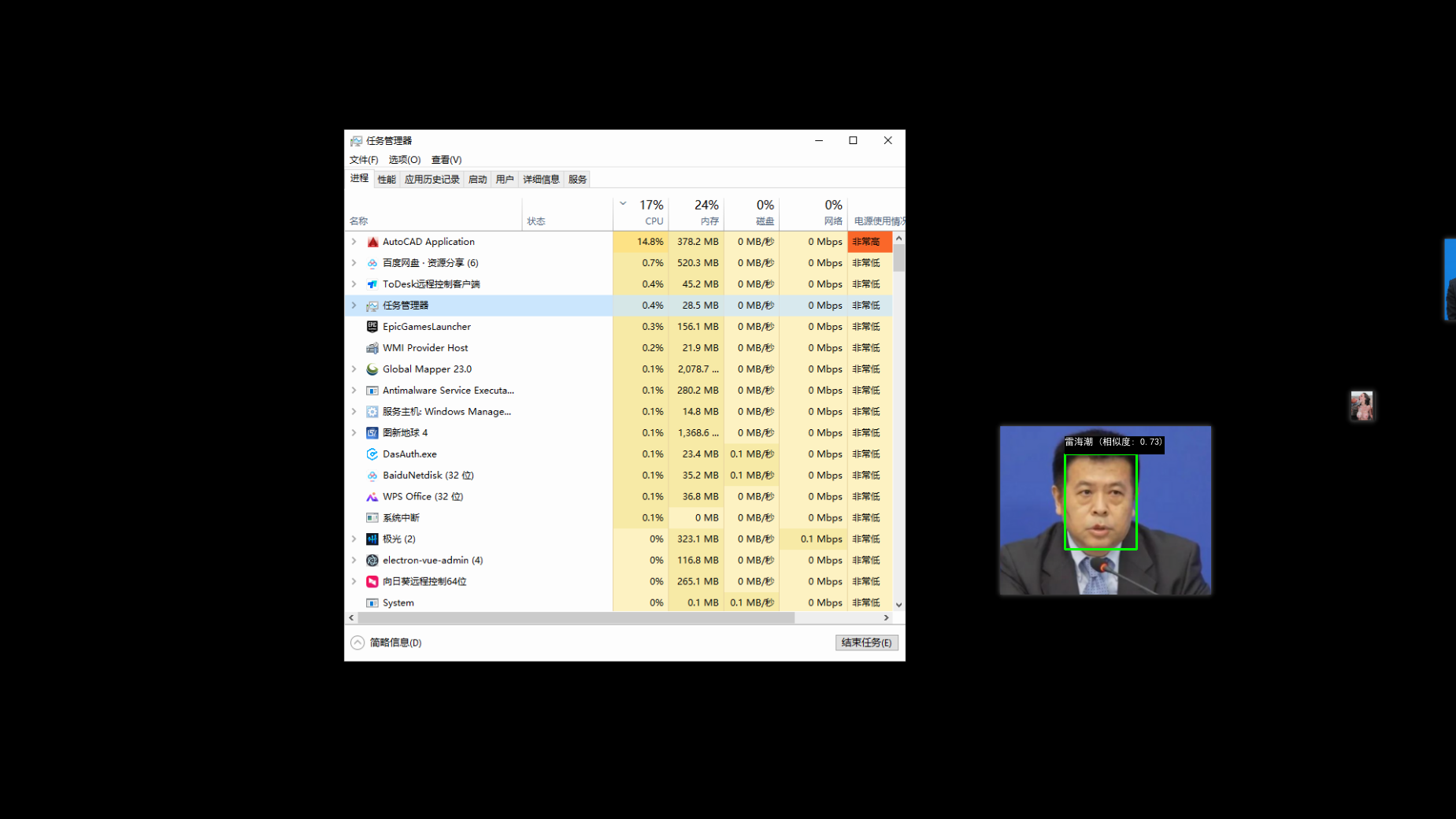The height and width of the screenshot is (819, 1456).
Task: Click the 向日葵远程控制64位 icon
Action: [x=372, y=582]
